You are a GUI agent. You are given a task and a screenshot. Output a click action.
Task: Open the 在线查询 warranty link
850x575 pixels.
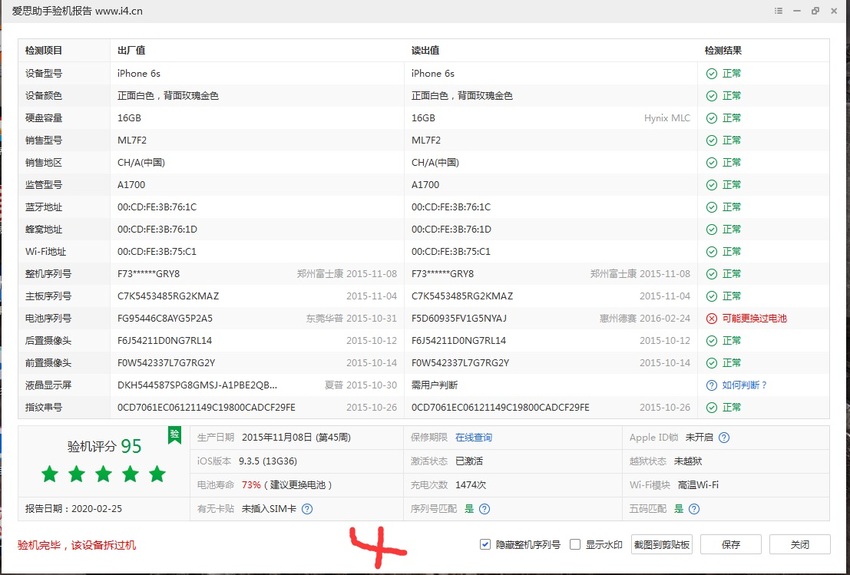[x=473, y=437]
